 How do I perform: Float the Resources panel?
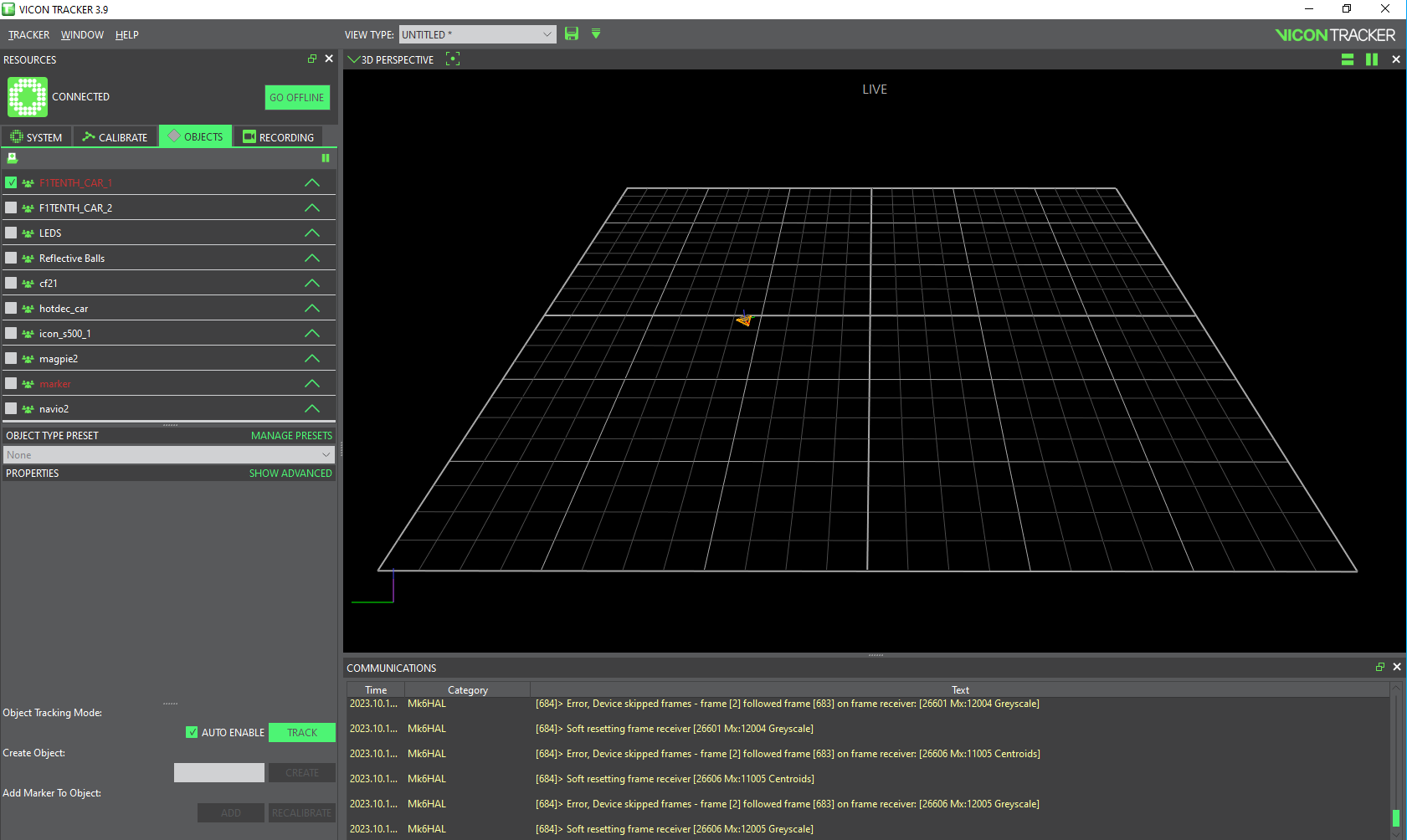tap(312, 59)
